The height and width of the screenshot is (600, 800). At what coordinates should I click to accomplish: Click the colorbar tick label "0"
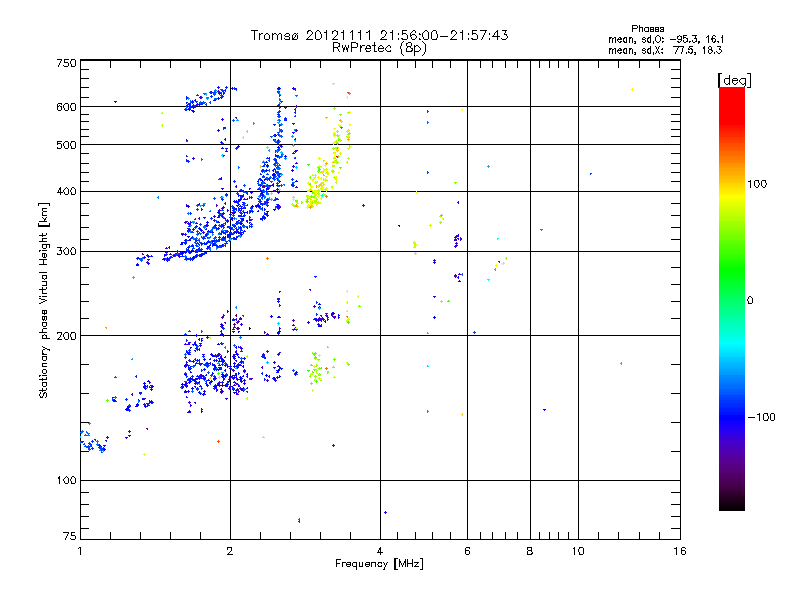(x=753, y=300)
